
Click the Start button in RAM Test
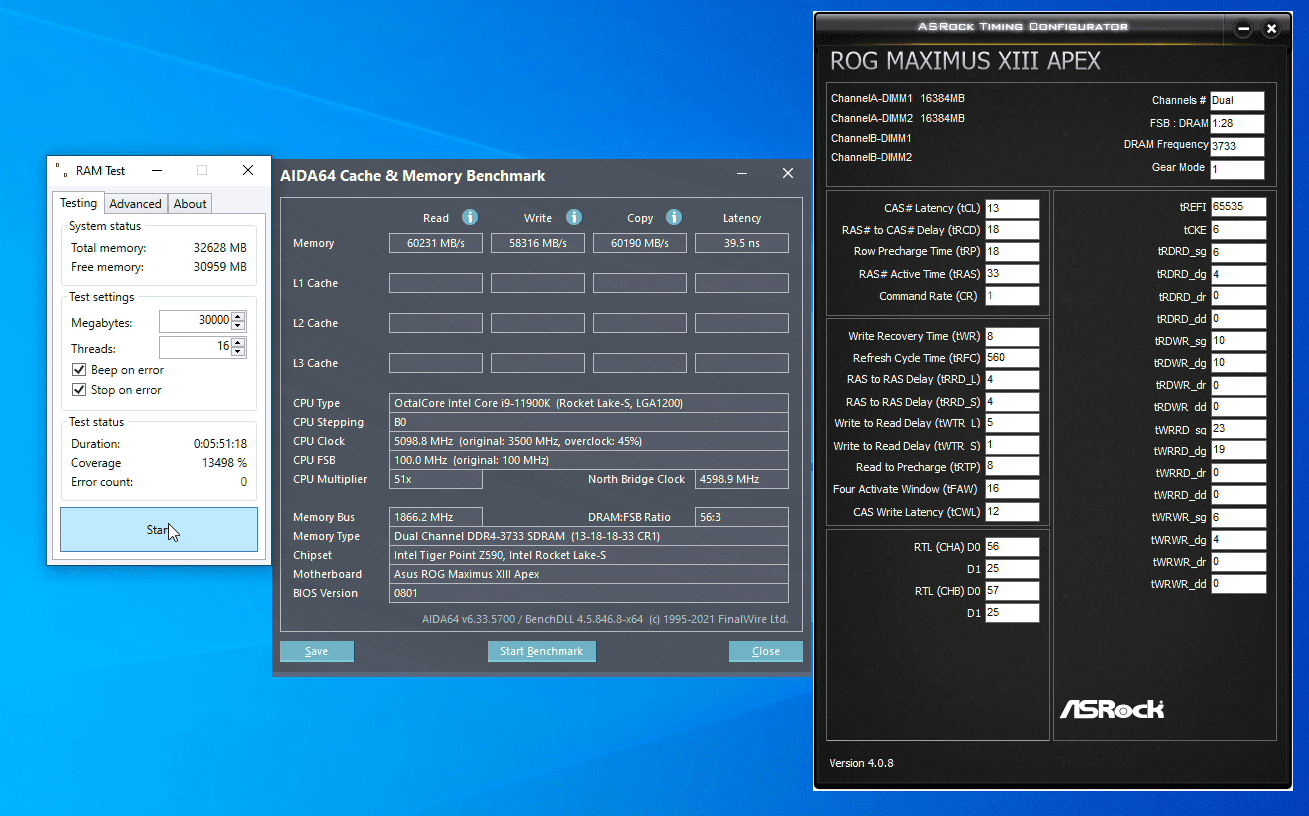pos(159,530)
